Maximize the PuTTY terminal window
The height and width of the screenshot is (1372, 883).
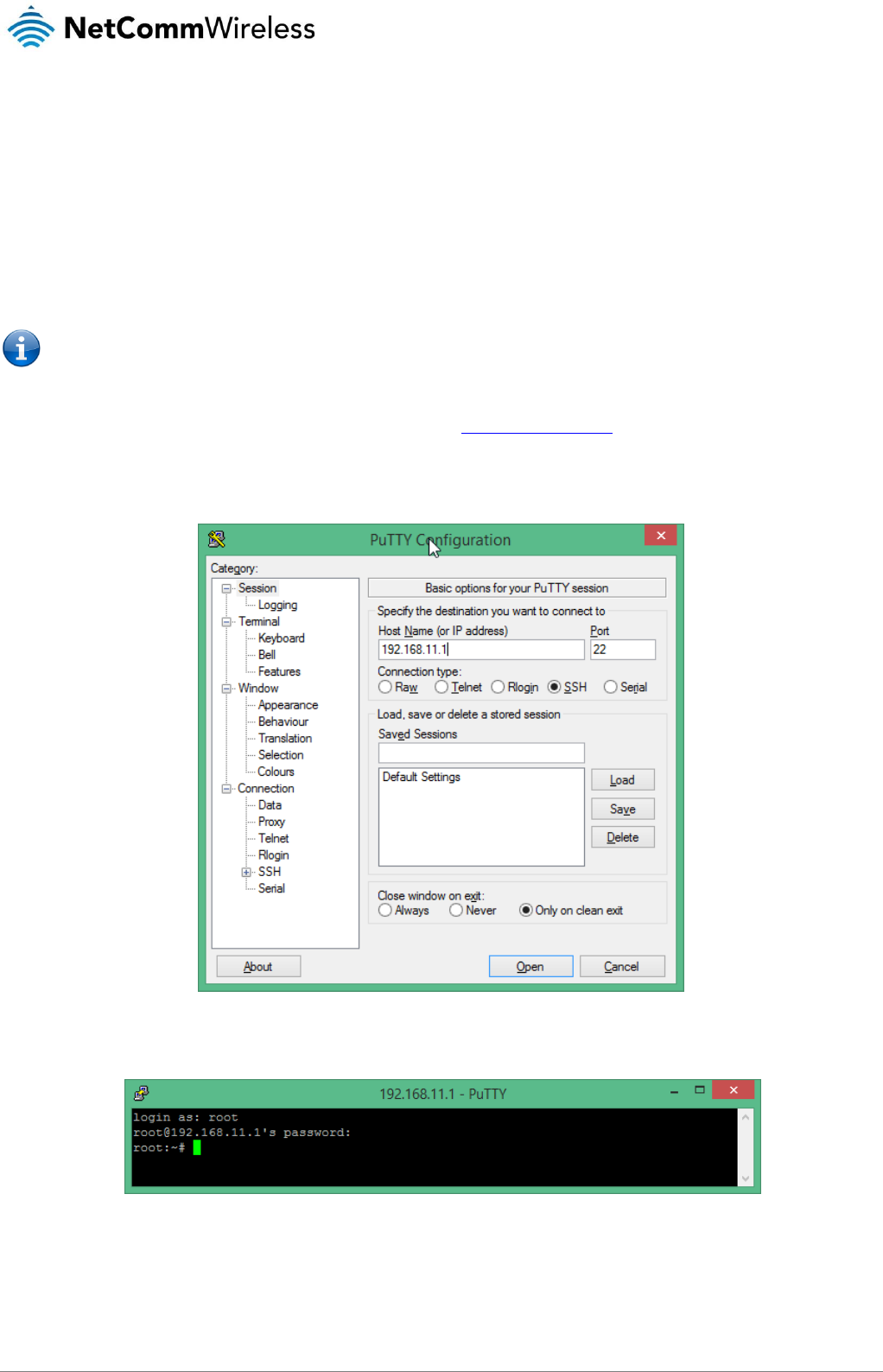[700, 1090]
